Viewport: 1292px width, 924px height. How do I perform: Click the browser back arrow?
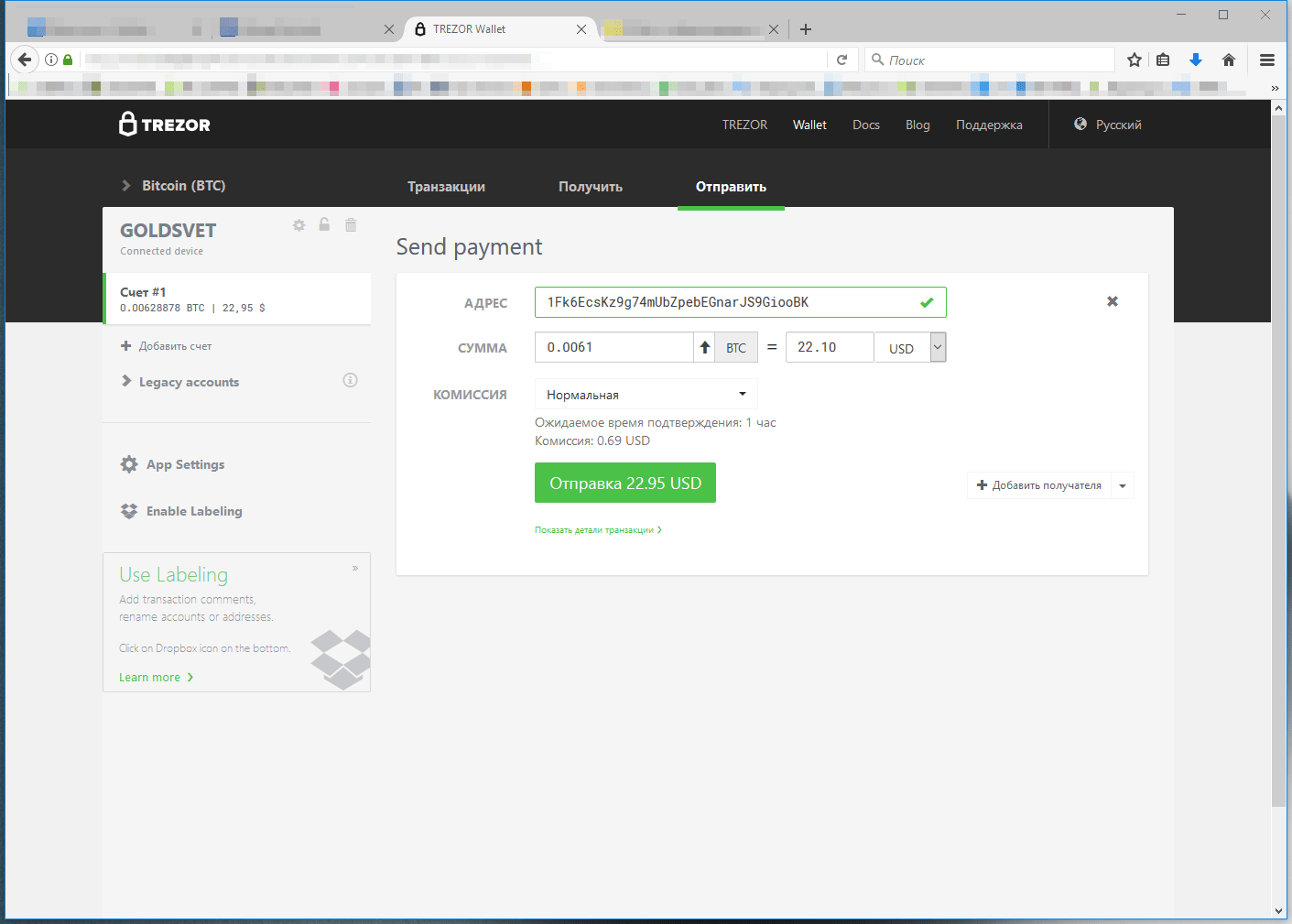(25, 60)
